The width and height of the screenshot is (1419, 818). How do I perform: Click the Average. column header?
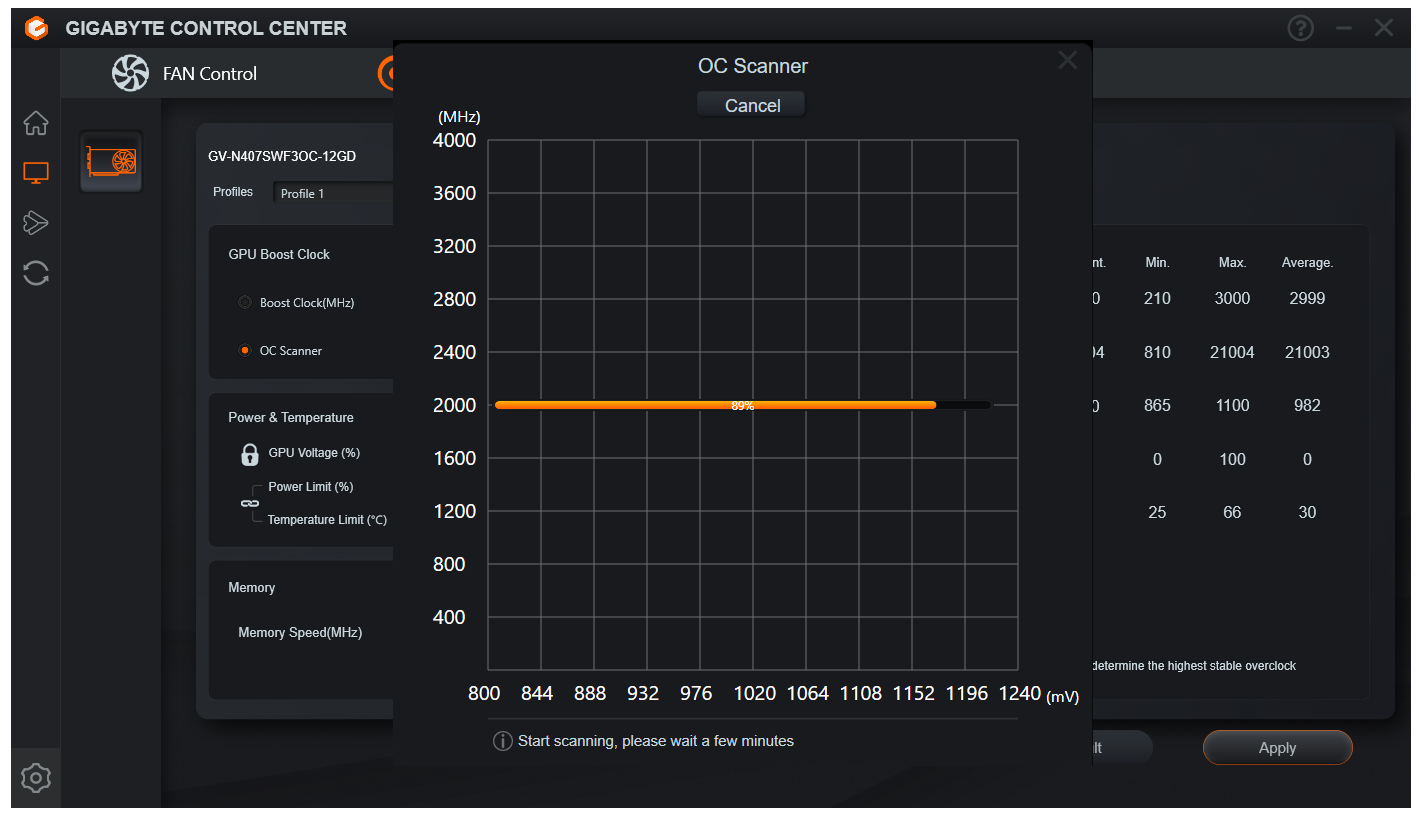(x=1307, y=263)
